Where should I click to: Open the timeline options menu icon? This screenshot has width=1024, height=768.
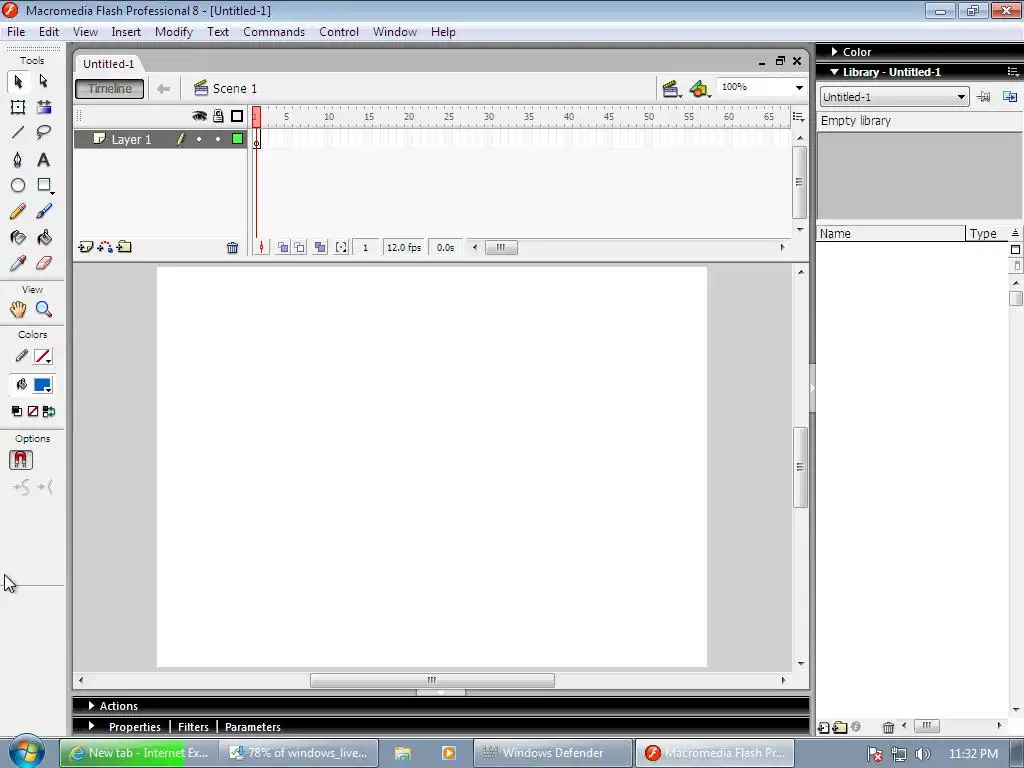pos(798,117)
